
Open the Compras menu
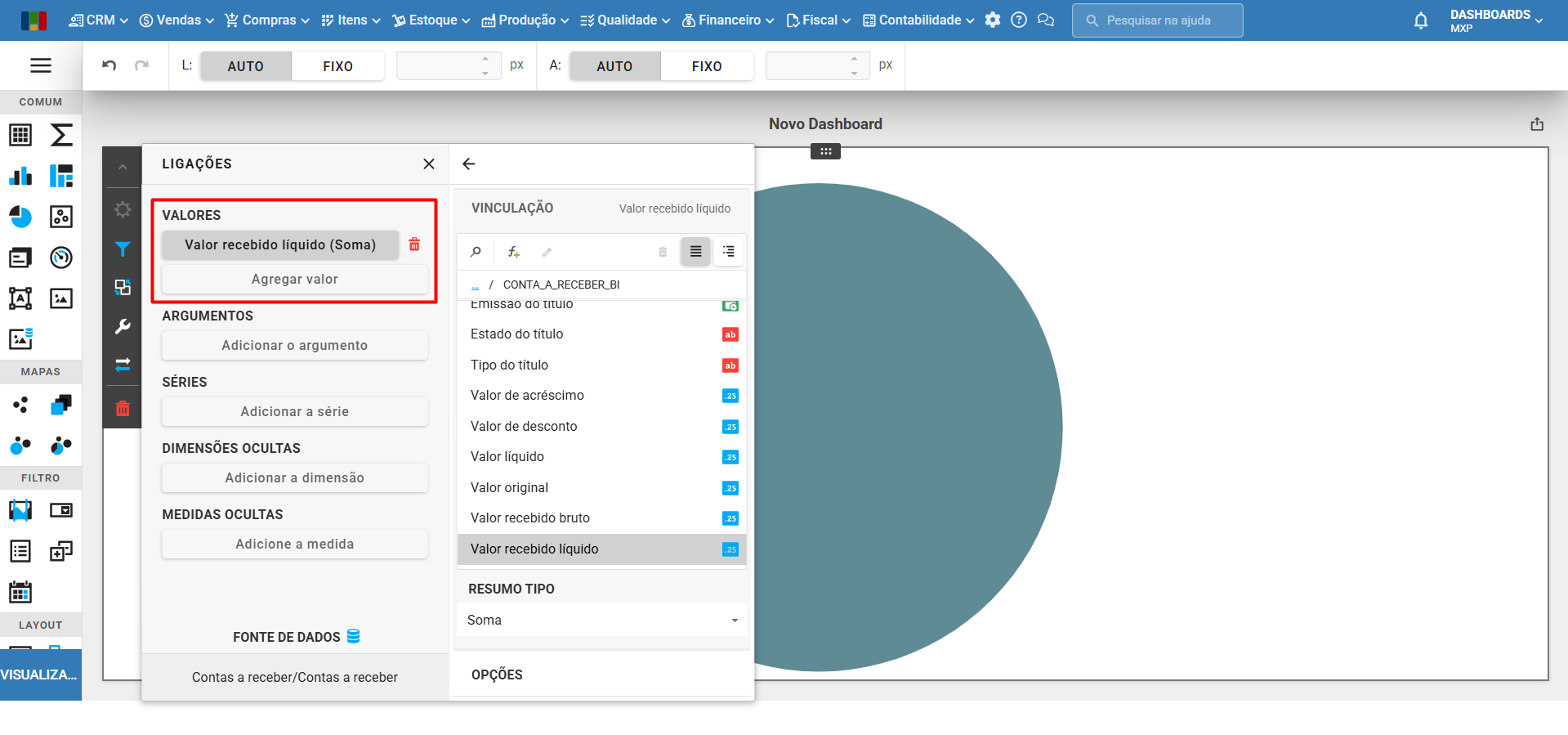(267, 20)
